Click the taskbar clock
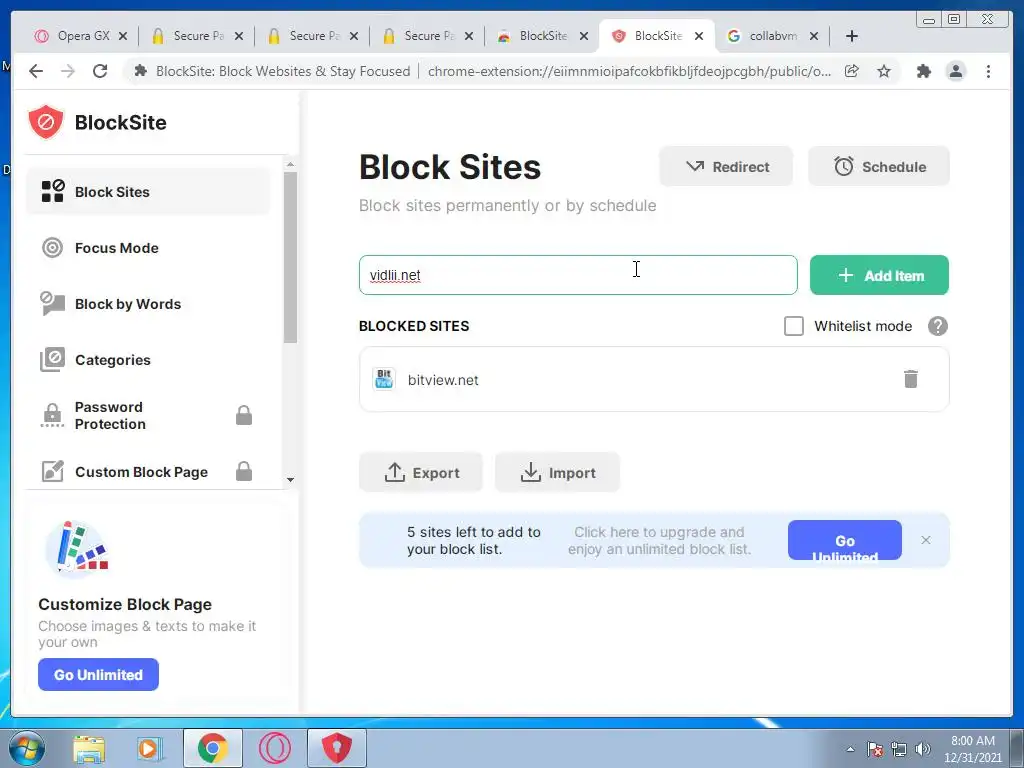This screenshot has width=1024, height=768. [x=972, y=749]
